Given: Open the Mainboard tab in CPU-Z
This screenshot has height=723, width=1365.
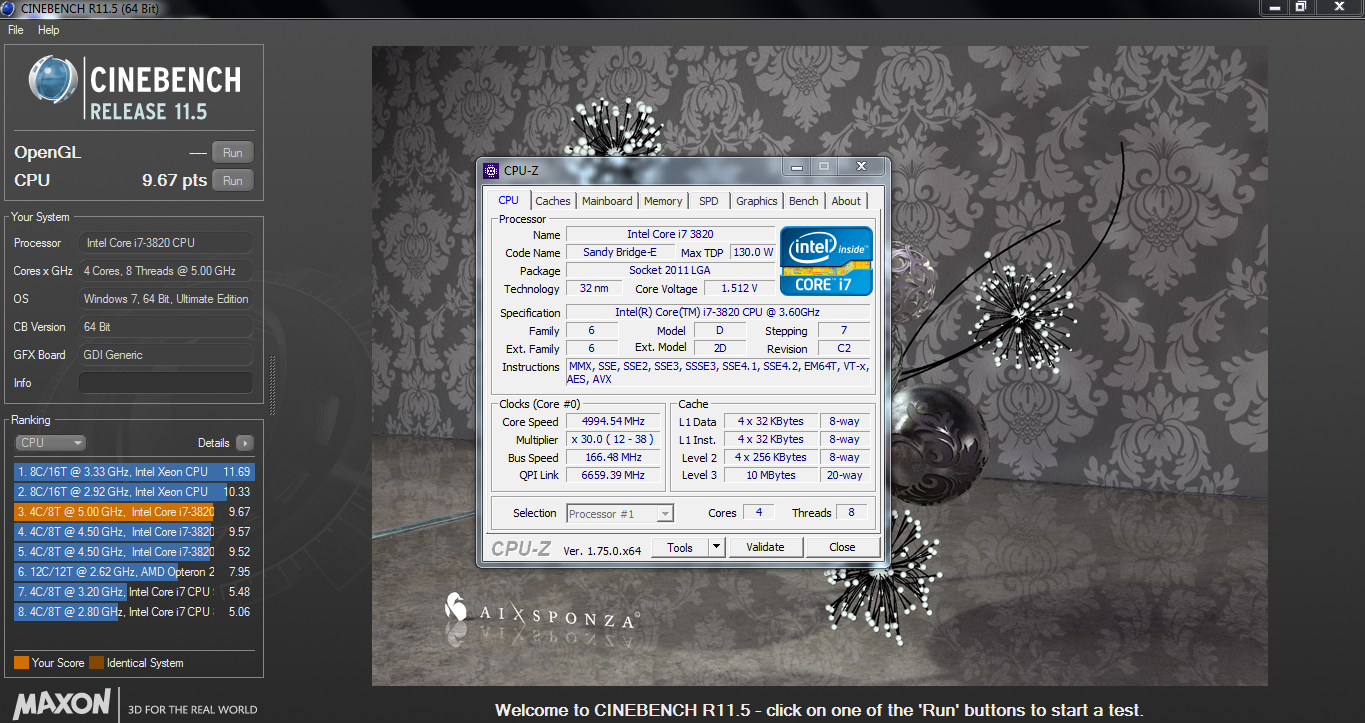Looking at the screenshot, I should point(607,201).
